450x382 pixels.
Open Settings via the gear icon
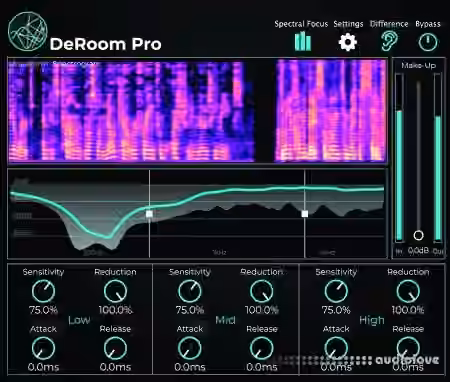coord(348,42)
